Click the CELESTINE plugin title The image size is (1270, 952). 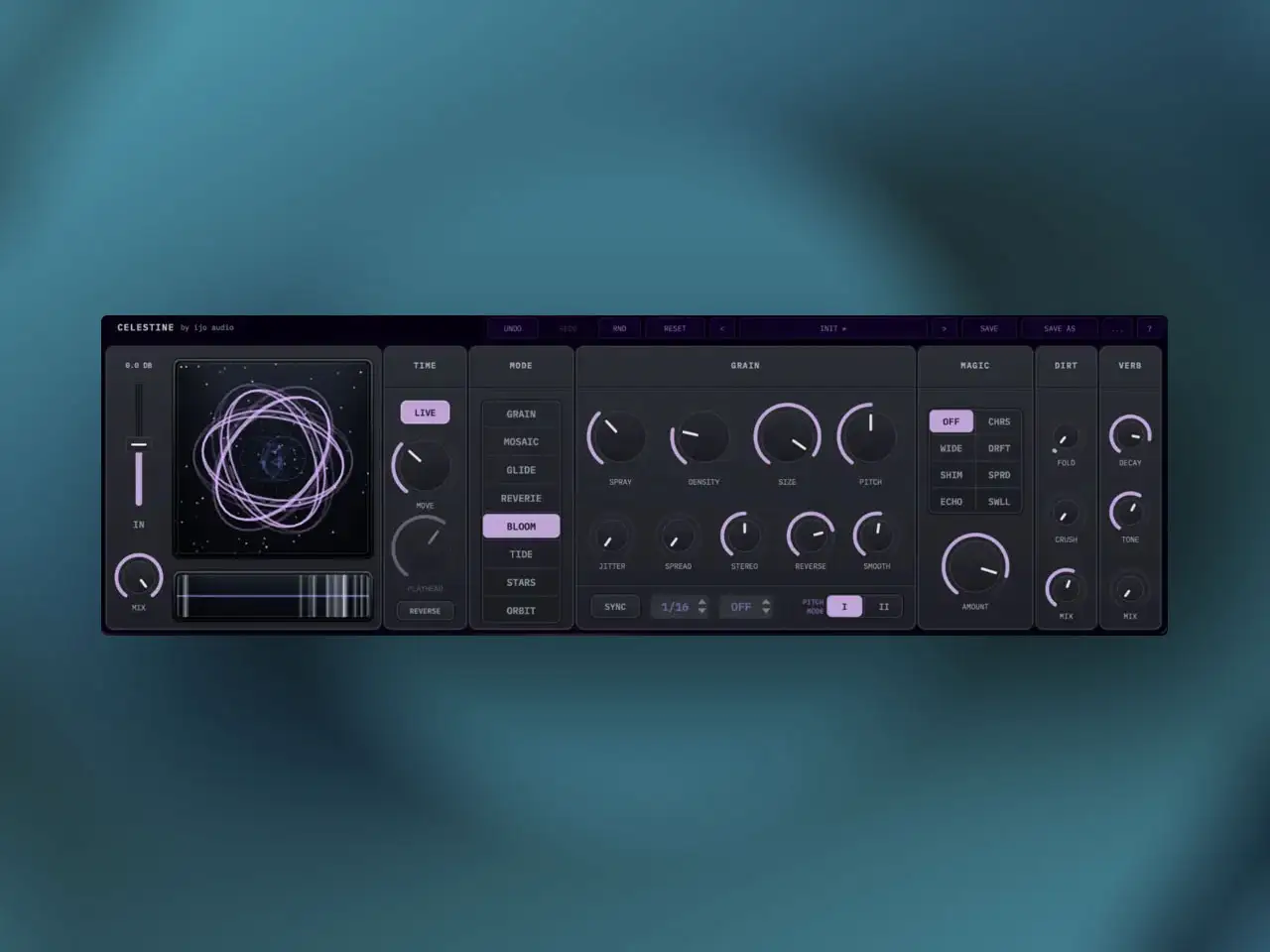click(145, 327)
